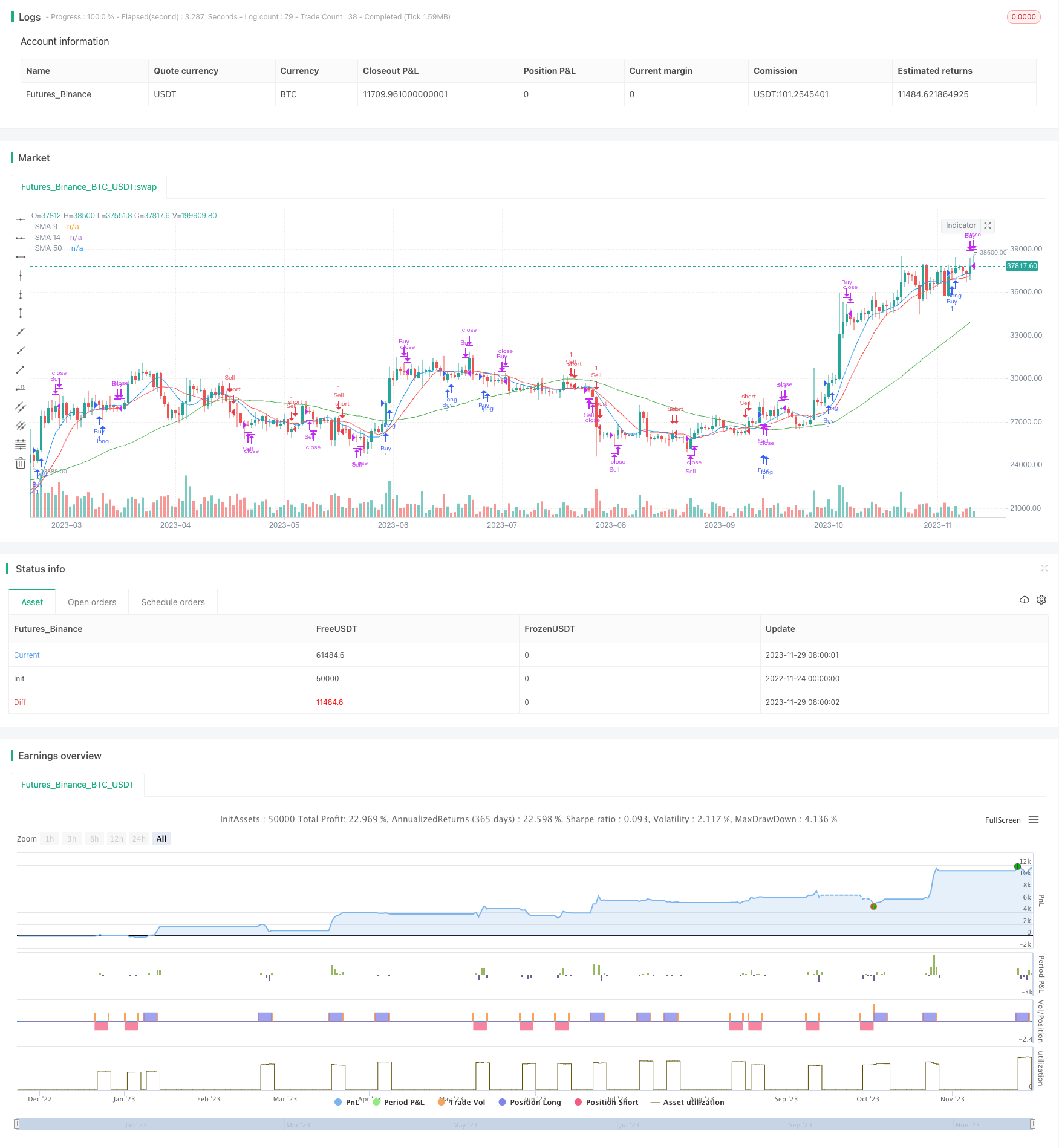
Task: Click the Current row link in asset table
Action: pyautogui.click(x=27, y=655)
